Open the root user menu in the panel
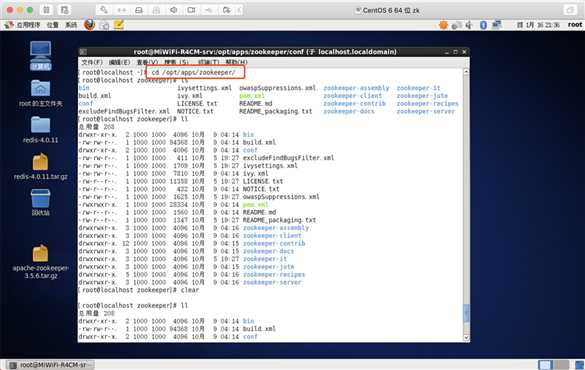This screenshot has height=370, width=585. click(575, 25)
